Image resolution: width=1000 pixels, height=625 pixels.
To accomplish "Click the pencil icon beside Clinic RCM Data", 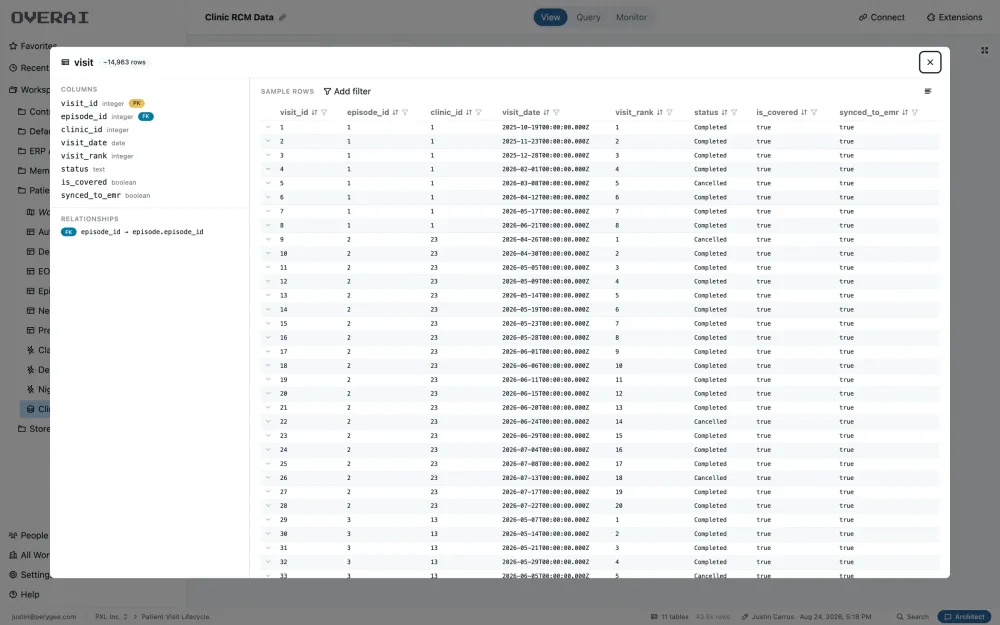I will (283, 17).
